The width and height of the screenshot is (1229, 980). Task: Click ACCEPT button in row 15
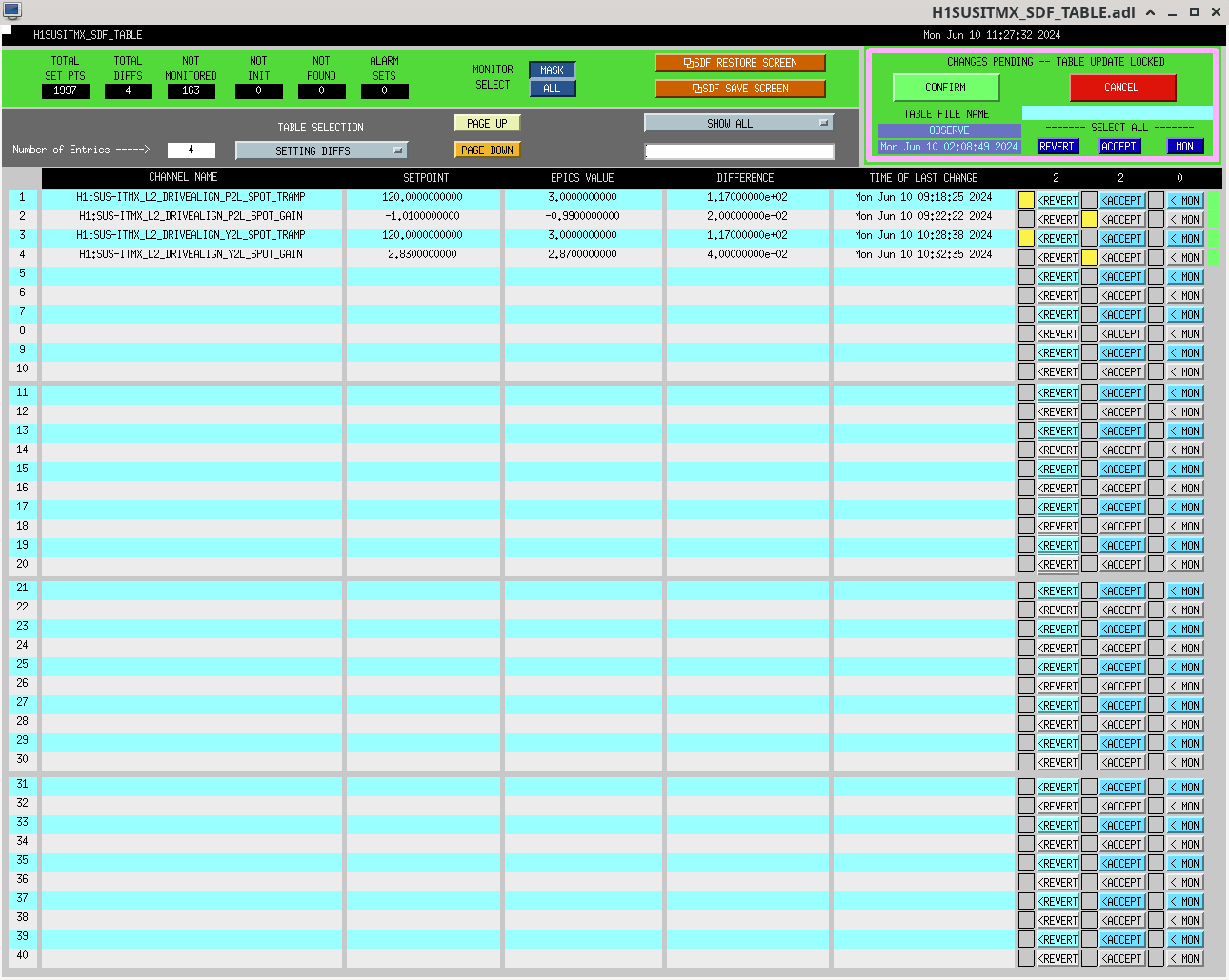[x=1122, y=470]
